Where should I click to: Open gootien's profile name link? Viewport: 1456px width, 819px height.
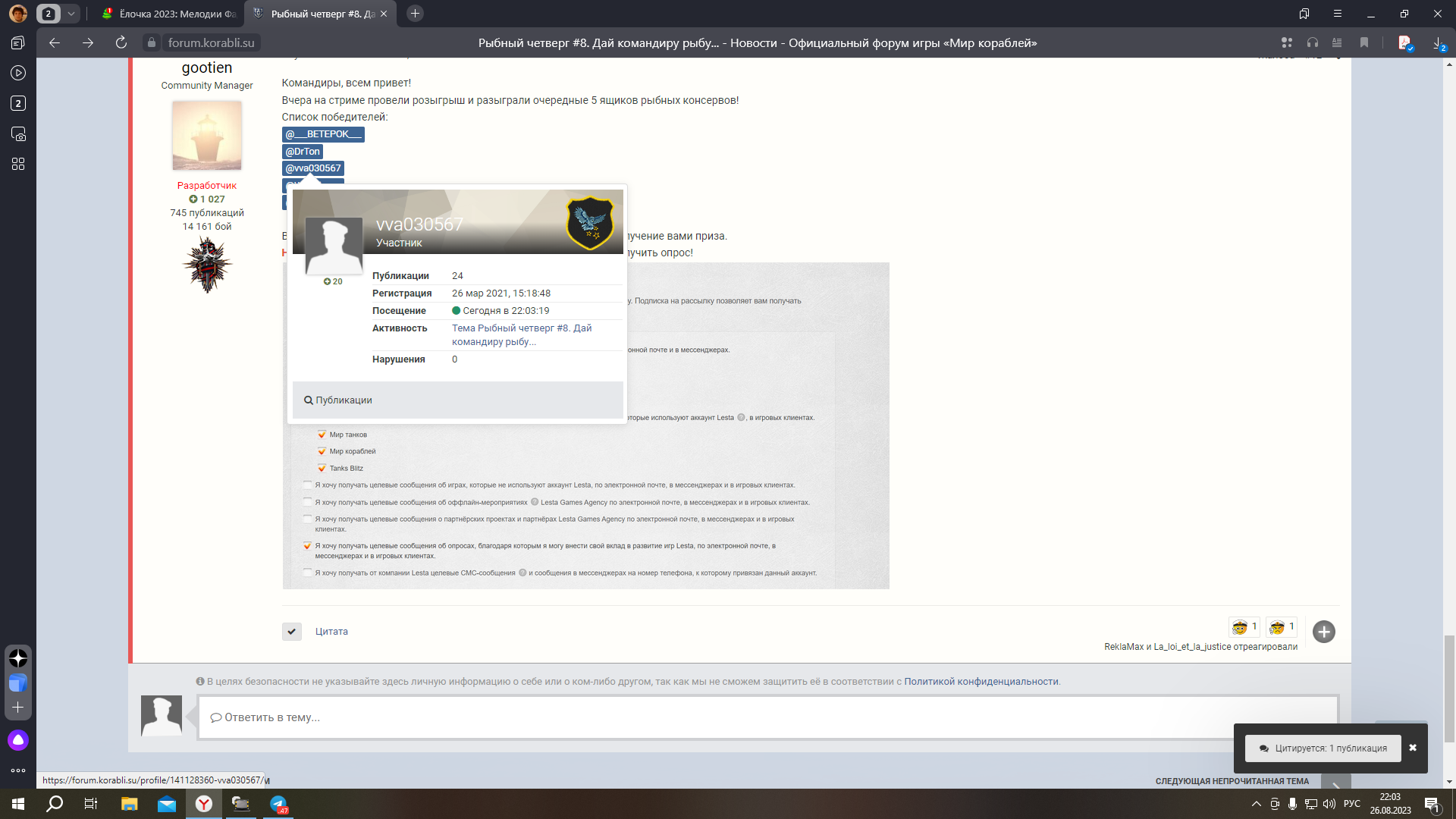(207, 67)
